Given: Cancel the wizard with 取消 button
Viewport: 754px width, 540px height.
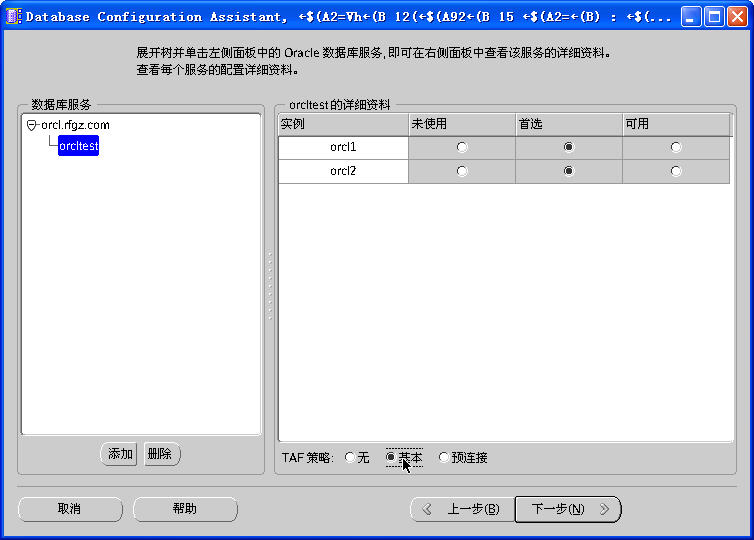Looking at the screenshot, I should click(x=70, y=509).
